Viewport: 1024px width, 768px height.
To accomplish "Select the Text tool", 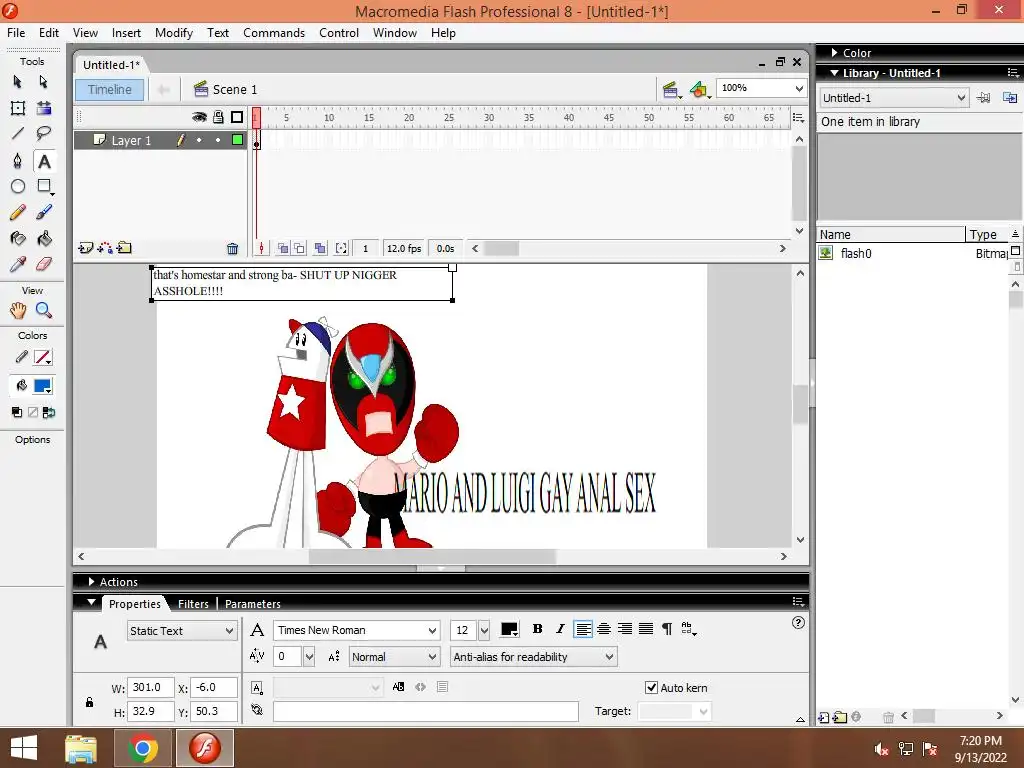I will point(44,161).
